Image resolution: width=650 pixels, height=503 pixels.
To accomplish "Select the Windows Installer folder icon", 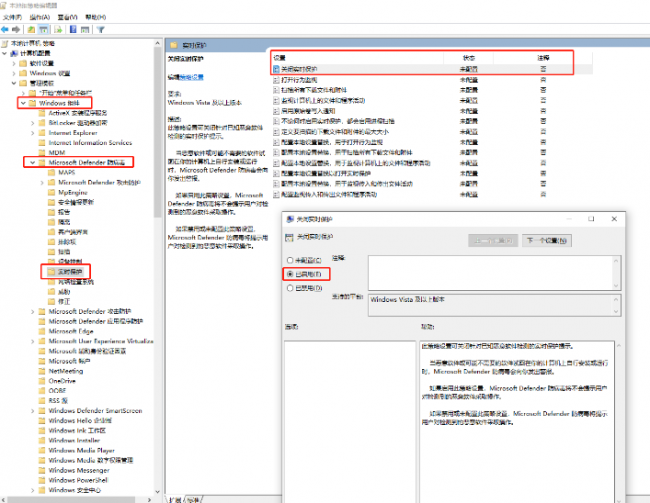I will 42,440.
